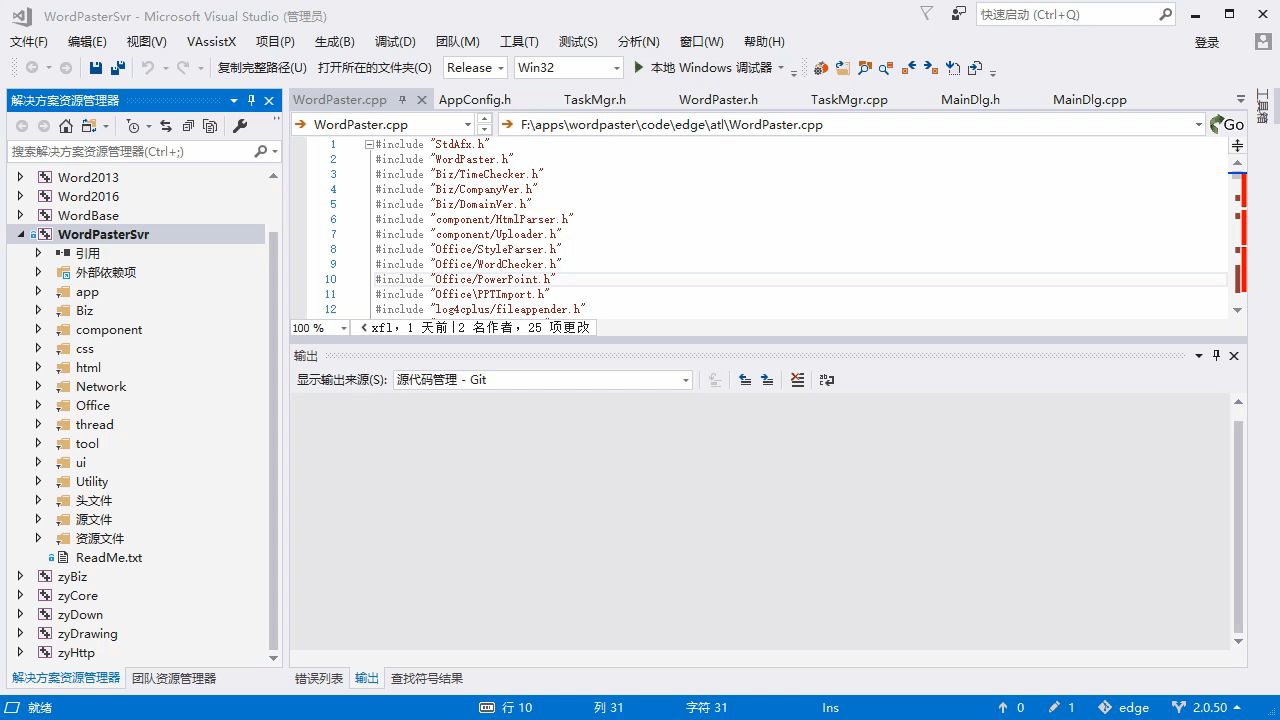
Task: Click 复制完整路径(U) button
Action: point(262,68)
